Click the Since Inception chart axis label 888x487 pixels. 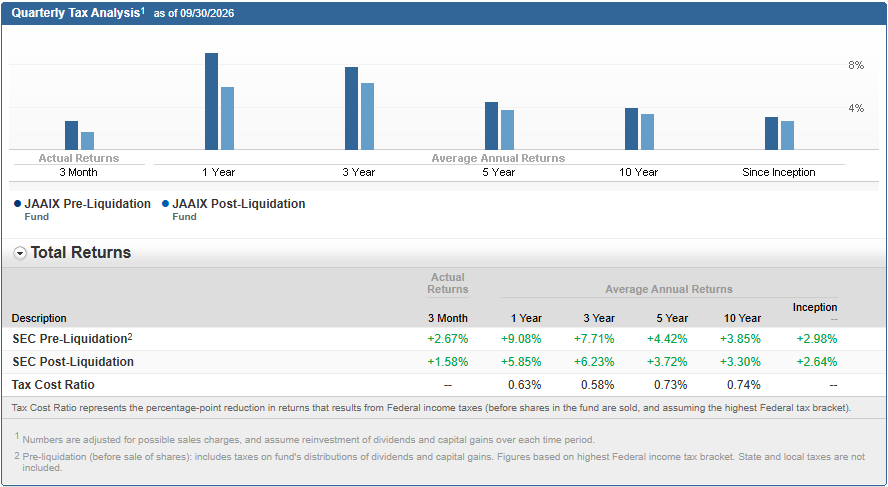pyautogui.click(x=779, y=172)
